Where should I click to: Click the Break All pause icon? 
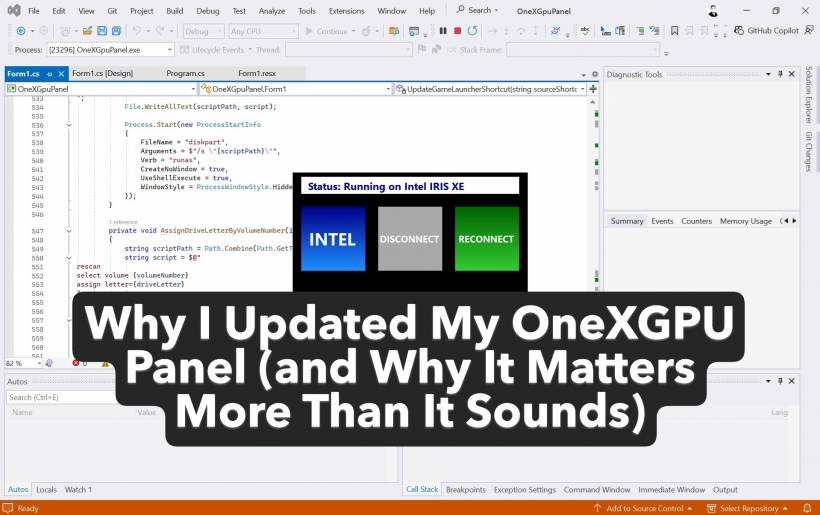443,31
